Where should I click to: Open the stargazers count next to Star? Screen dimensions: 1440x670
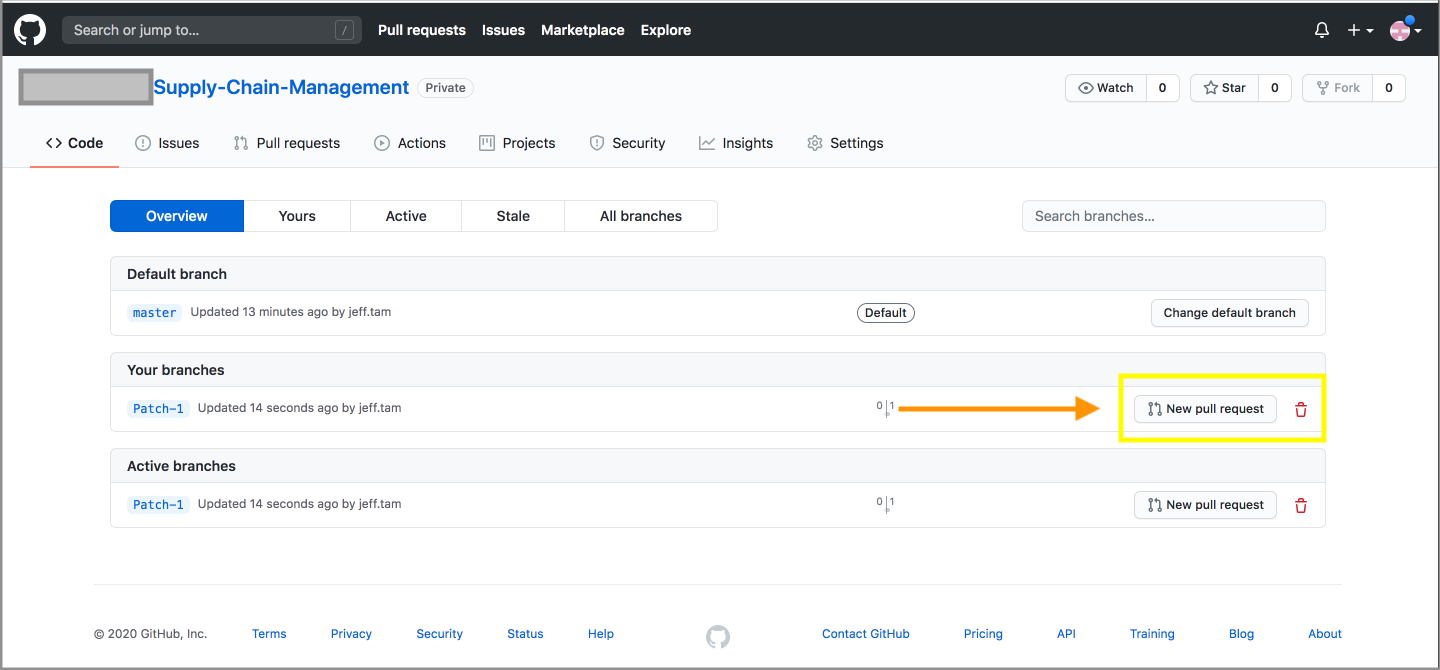pos(1274,88)
